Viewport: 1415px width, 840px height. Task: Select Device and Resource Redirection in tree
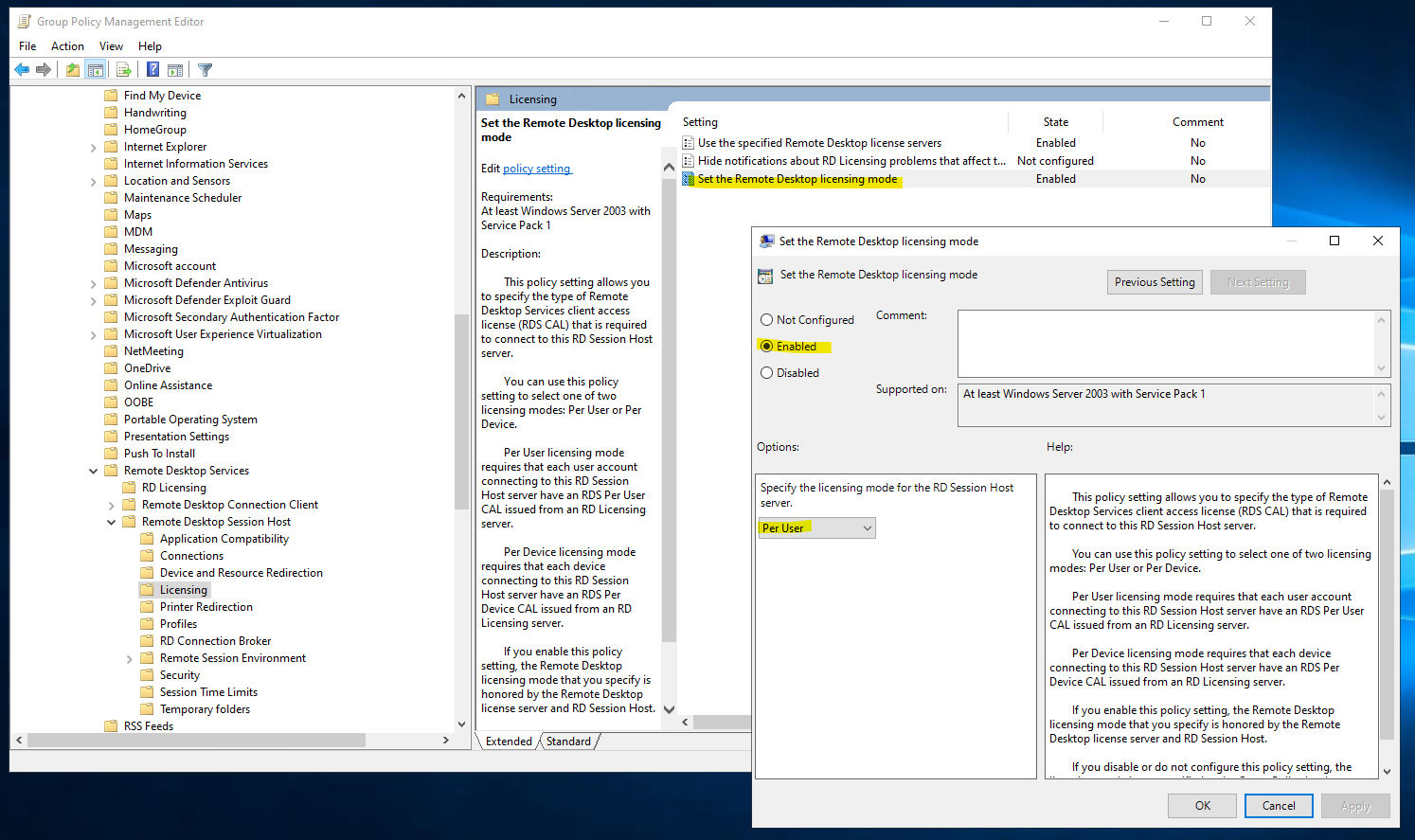pos(242,573)
